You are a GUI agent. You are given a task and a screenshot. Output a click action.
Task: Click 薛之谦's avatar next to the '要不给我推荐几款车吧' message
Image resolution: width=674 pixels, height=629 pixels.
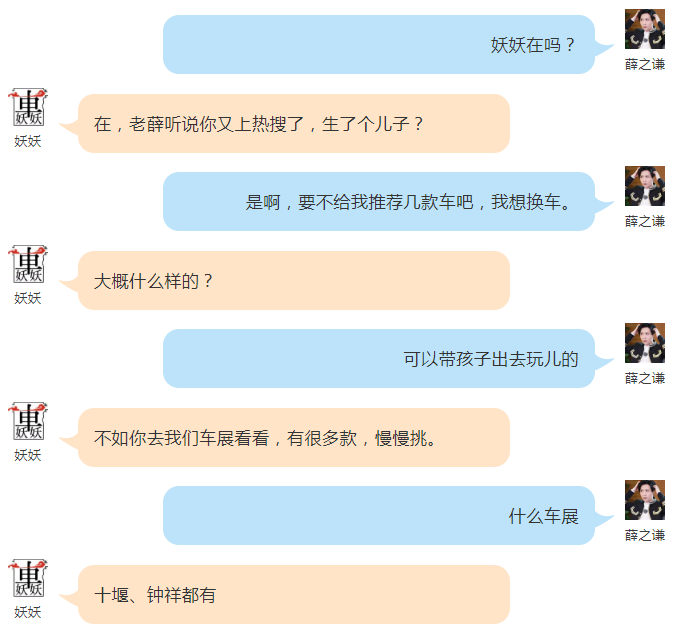coord(645,186)
